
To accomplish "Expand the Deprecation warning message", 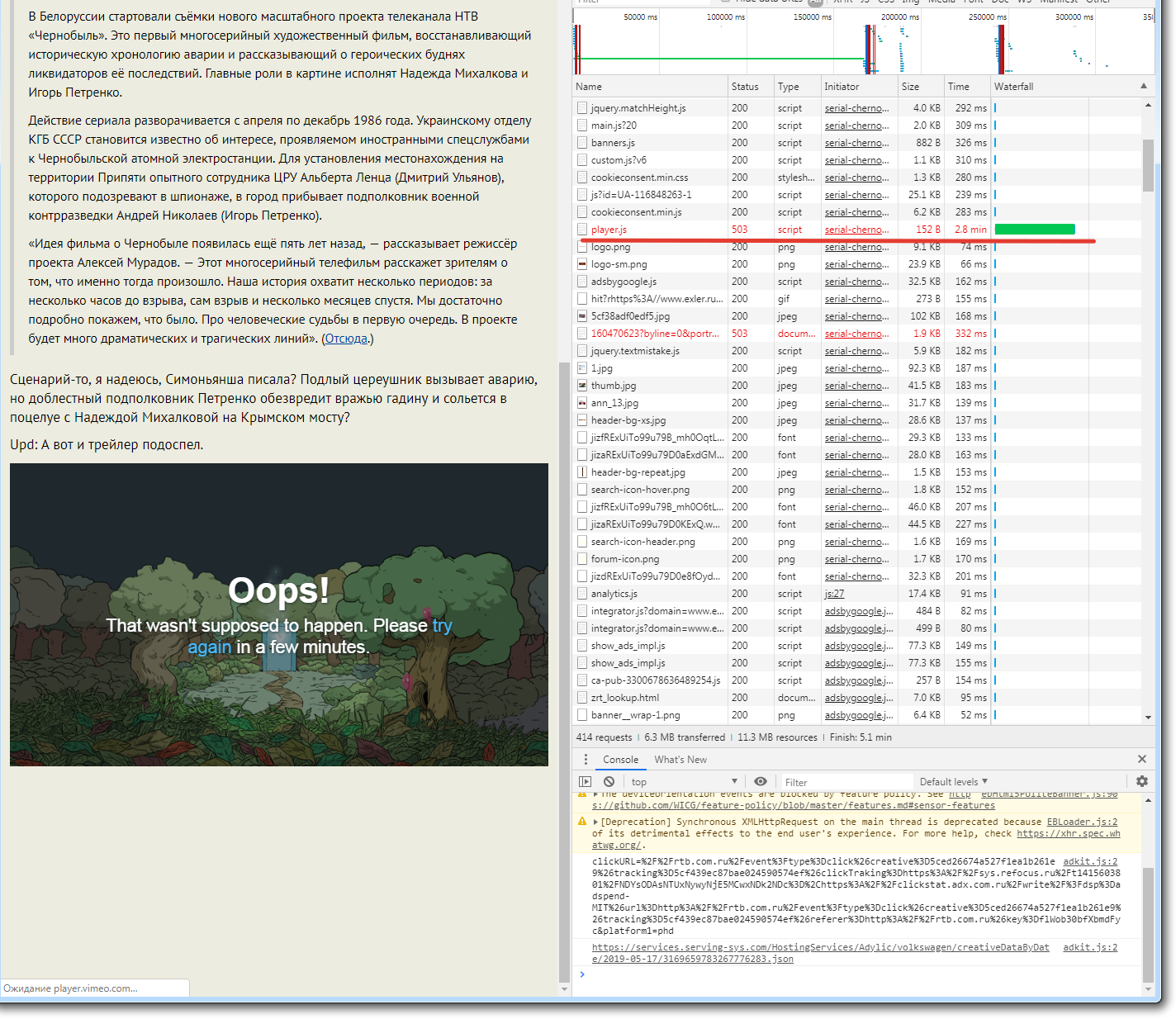I will click(596, 822).
